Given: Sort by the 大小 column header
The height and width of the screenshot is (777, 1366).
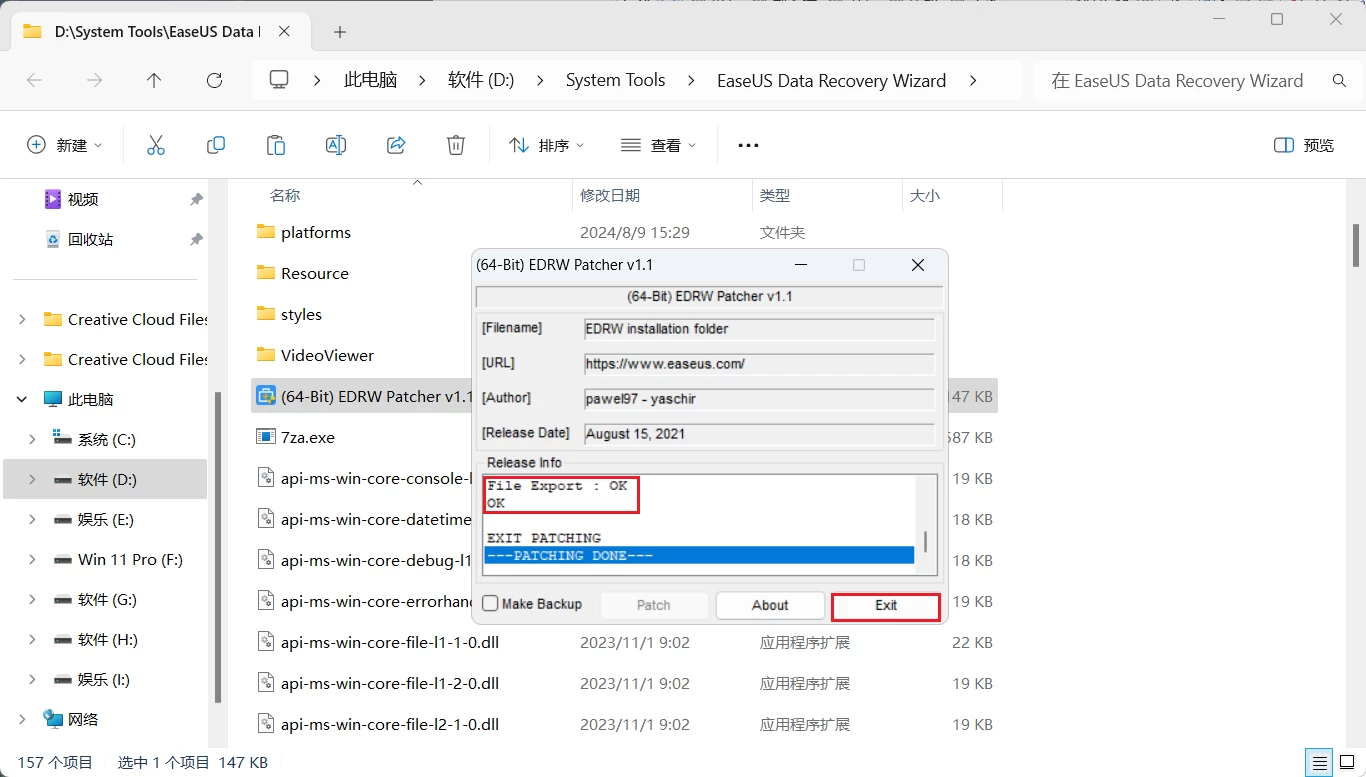Looking at the screenshot, I should pyautogui.click(x=925, y=196).
